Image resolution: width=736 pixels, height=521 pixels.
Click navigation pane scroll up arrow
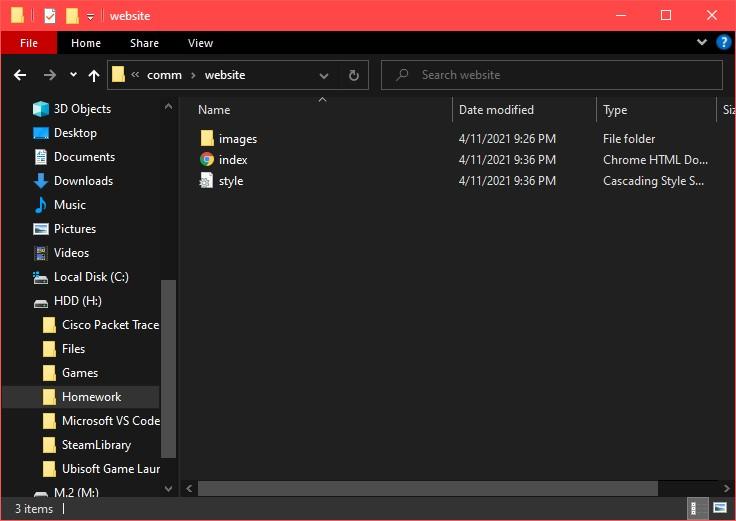[x=168, y=107]
